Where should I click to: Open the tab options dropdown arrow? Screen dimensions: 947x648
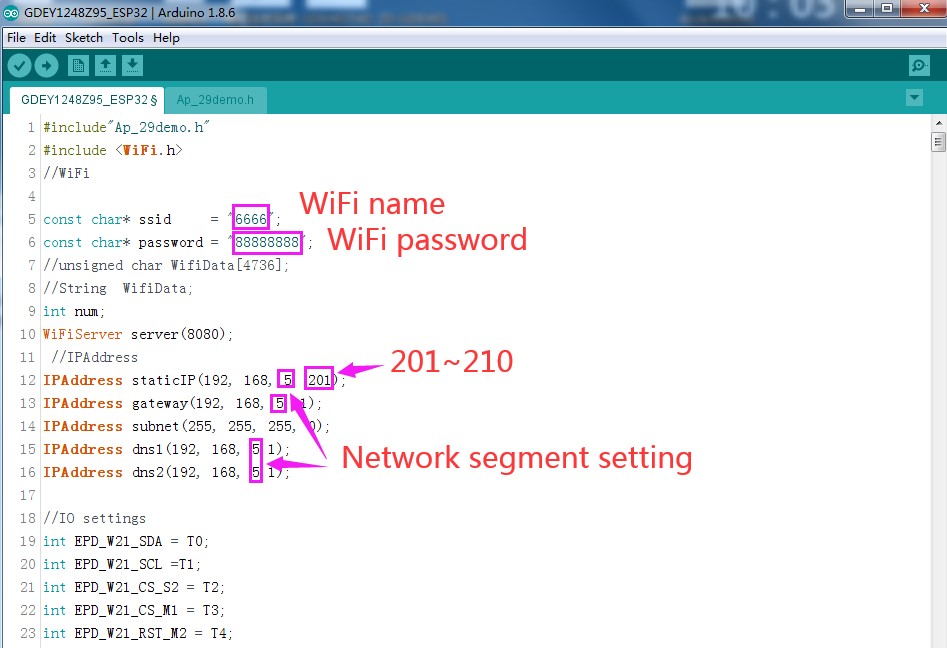tap(914, 97)
